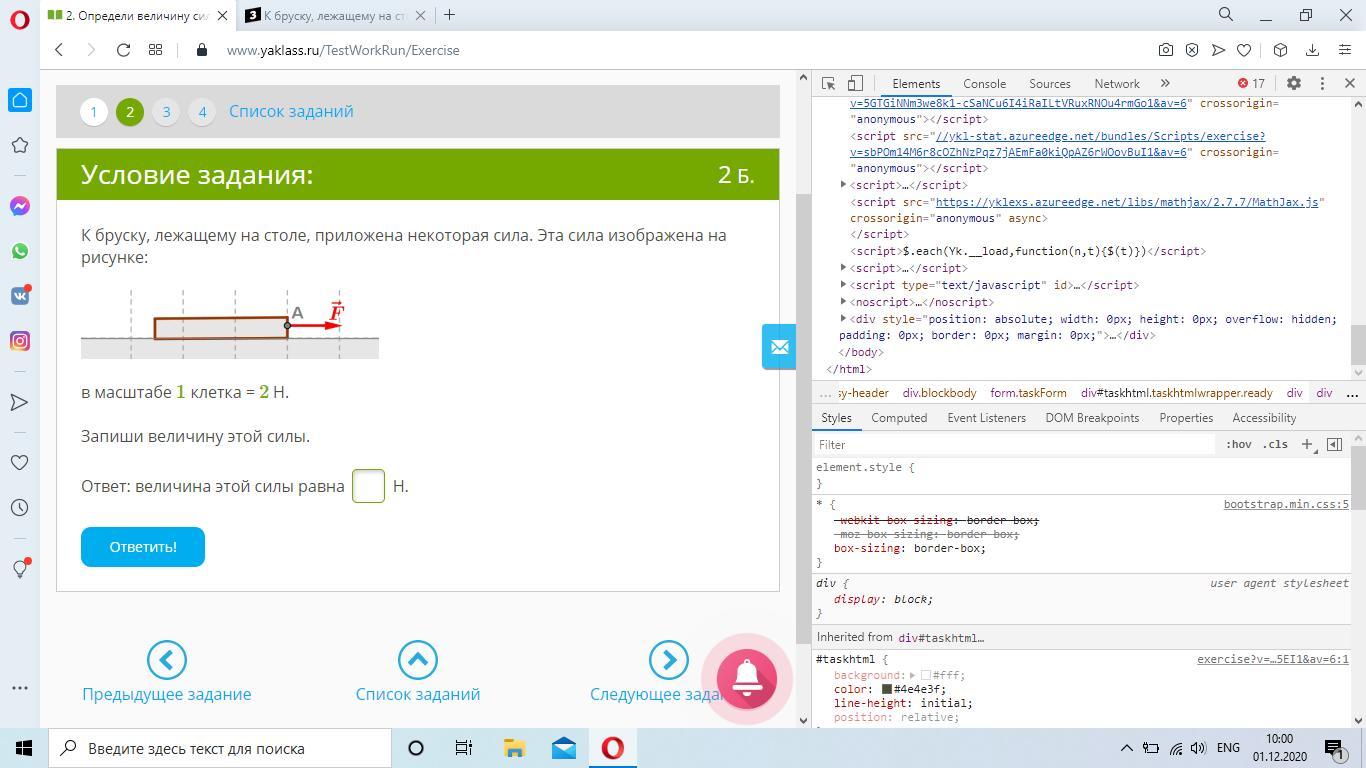Toggle .cls element classes pane

point(1275,444)
